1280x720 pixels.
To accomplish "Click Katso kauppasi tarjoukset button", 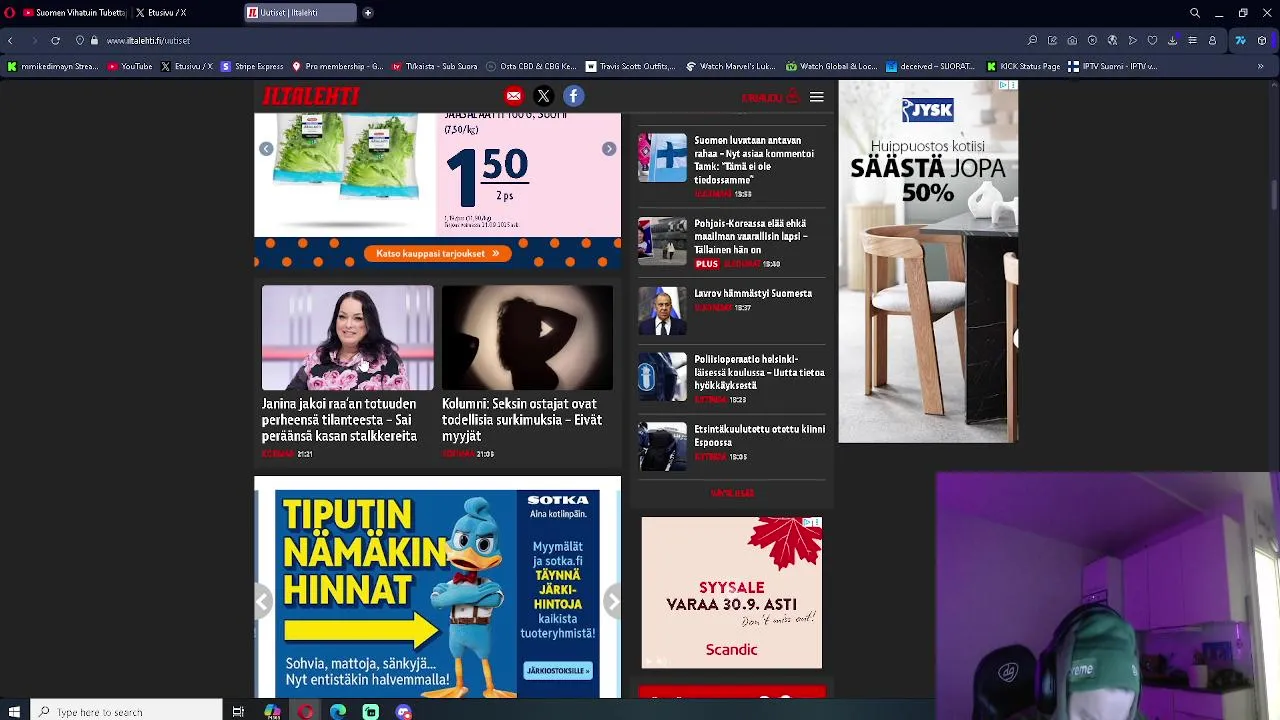I will [437, 254].
